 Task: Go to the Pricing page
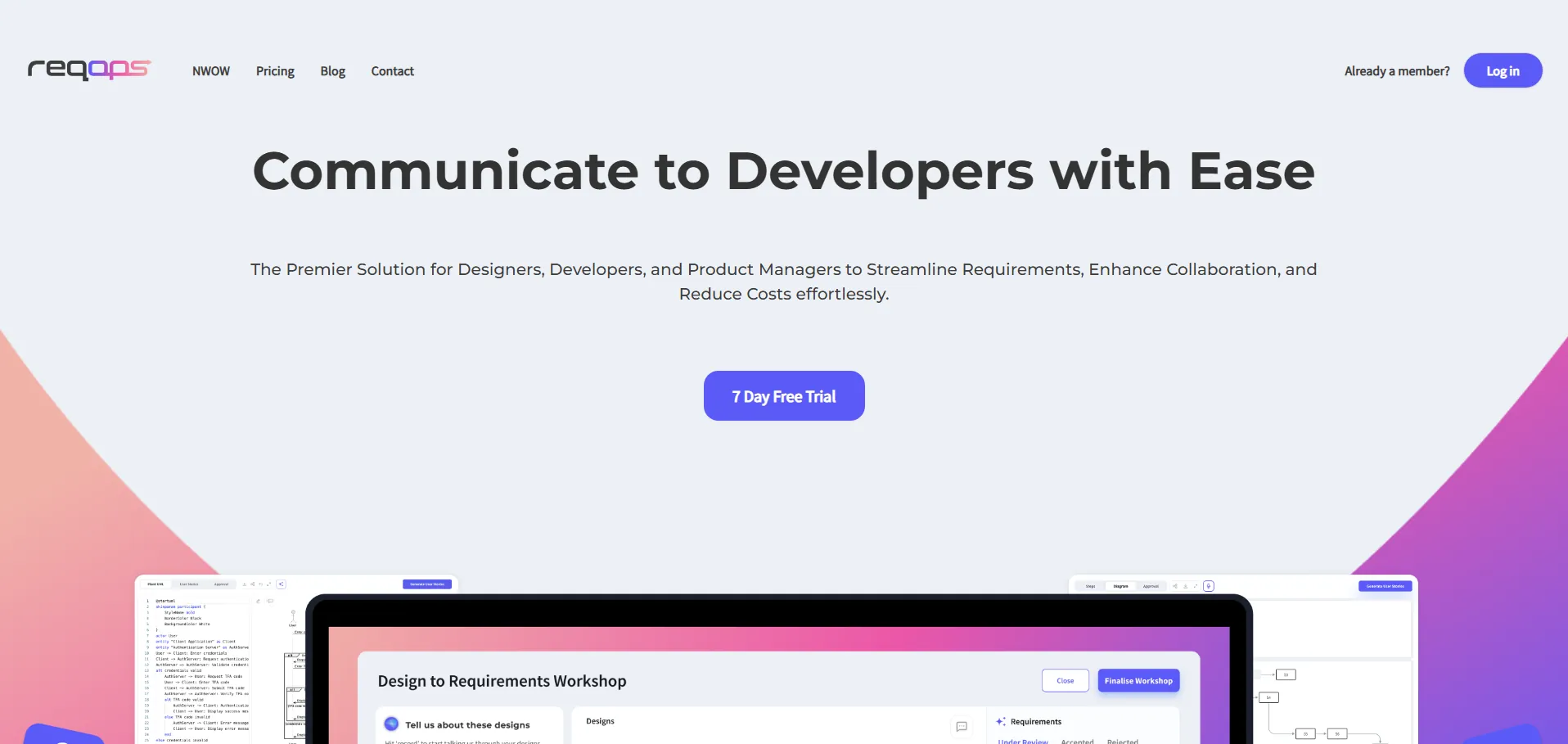coord(275,71)
